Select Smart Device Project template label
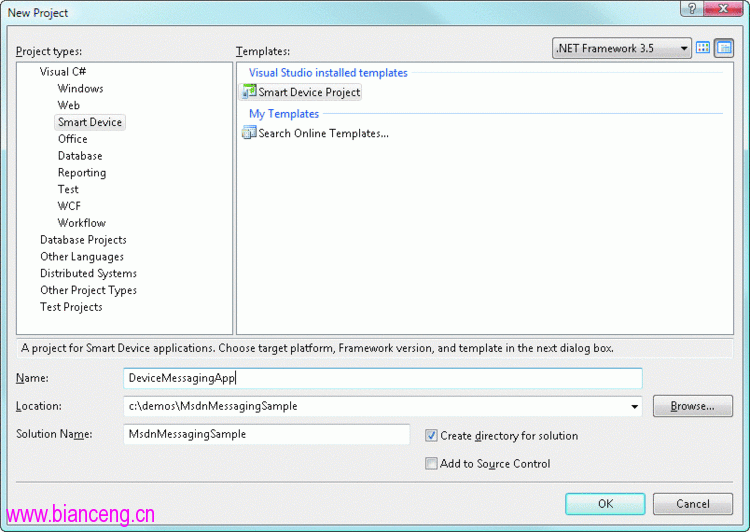 pos(309,92)
